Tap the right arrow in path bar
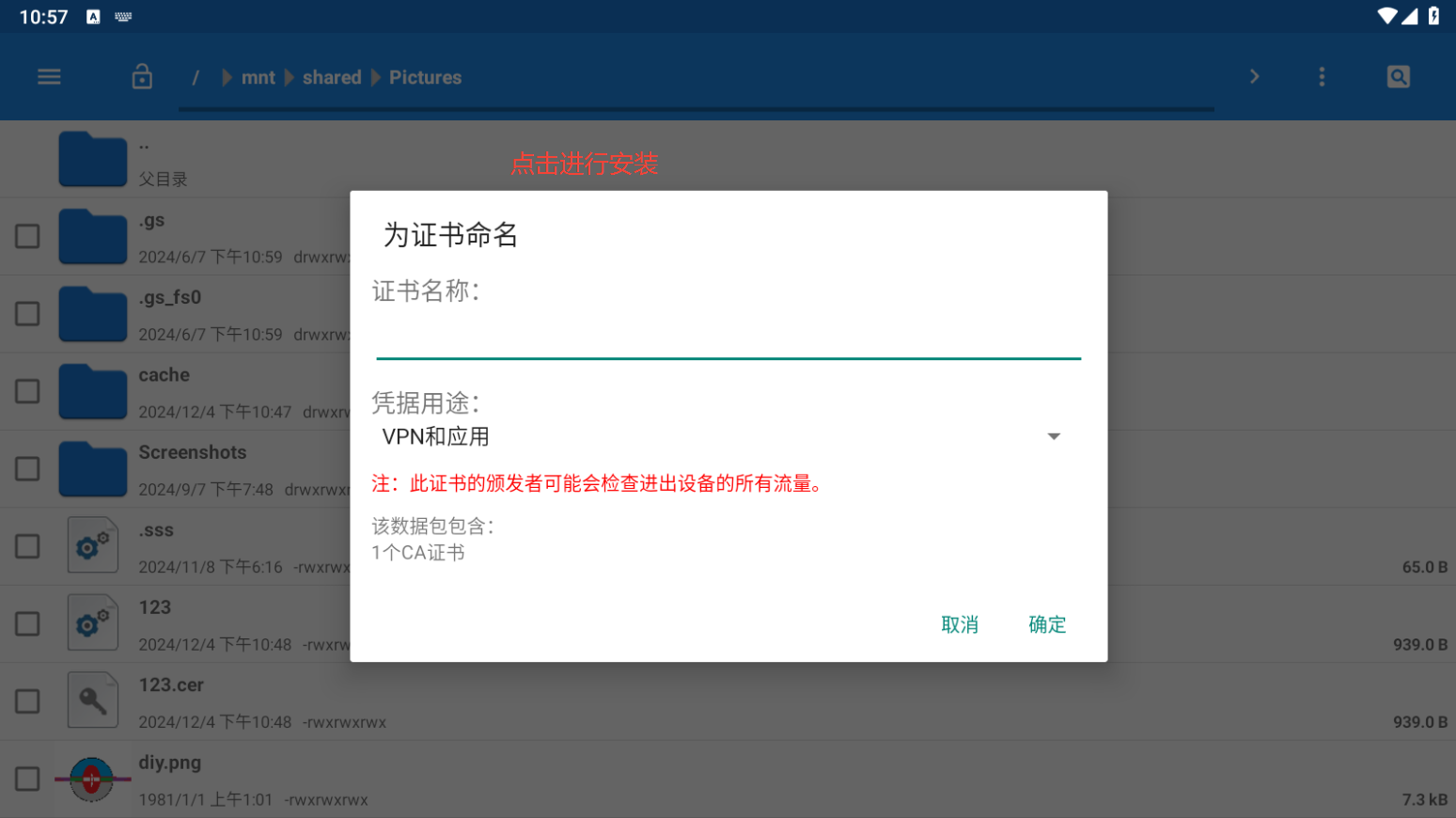This screenshot has height=818, width=1456. tap(1254, 76)
